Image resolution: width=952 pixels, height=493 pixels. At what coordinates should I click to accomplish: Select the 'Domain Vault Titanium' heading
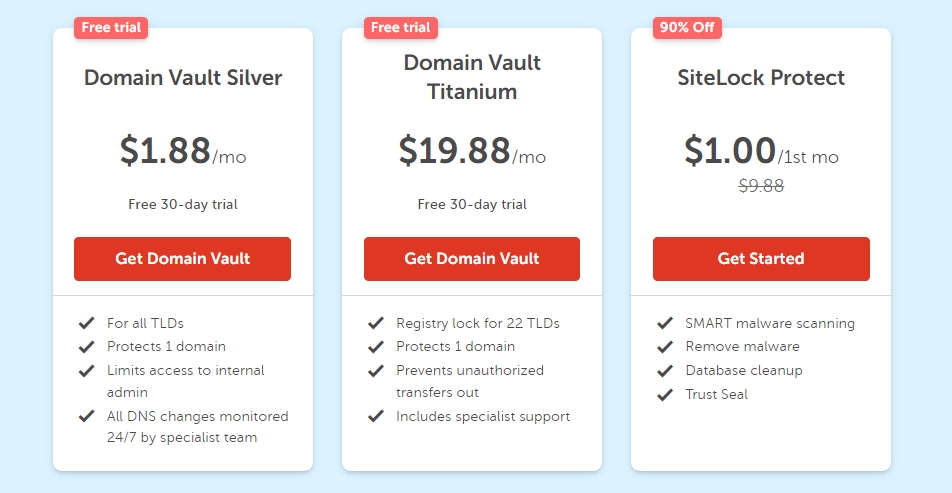pos(472,77)
